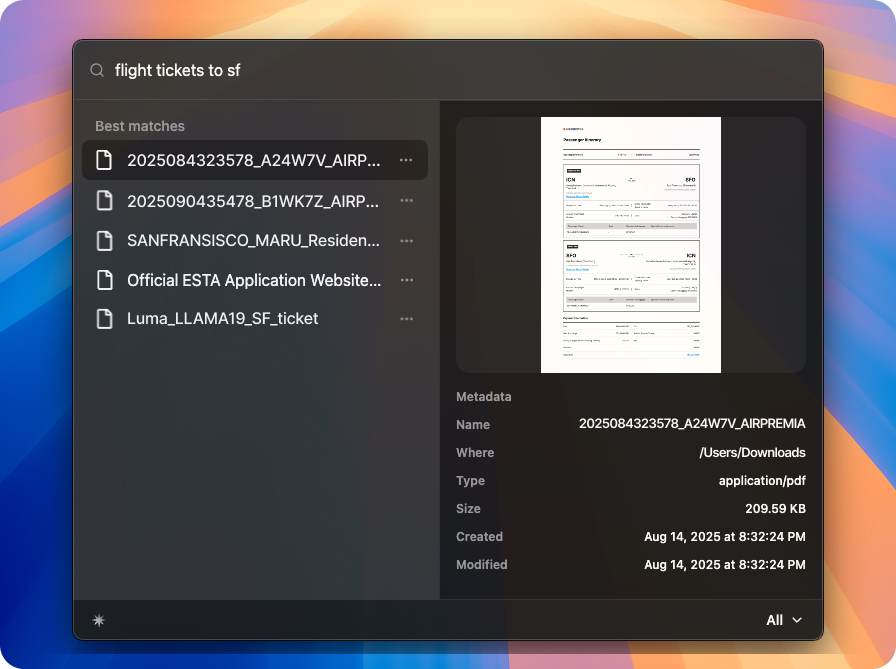Click the Downloads path value in Metadata

click(752, 452)
